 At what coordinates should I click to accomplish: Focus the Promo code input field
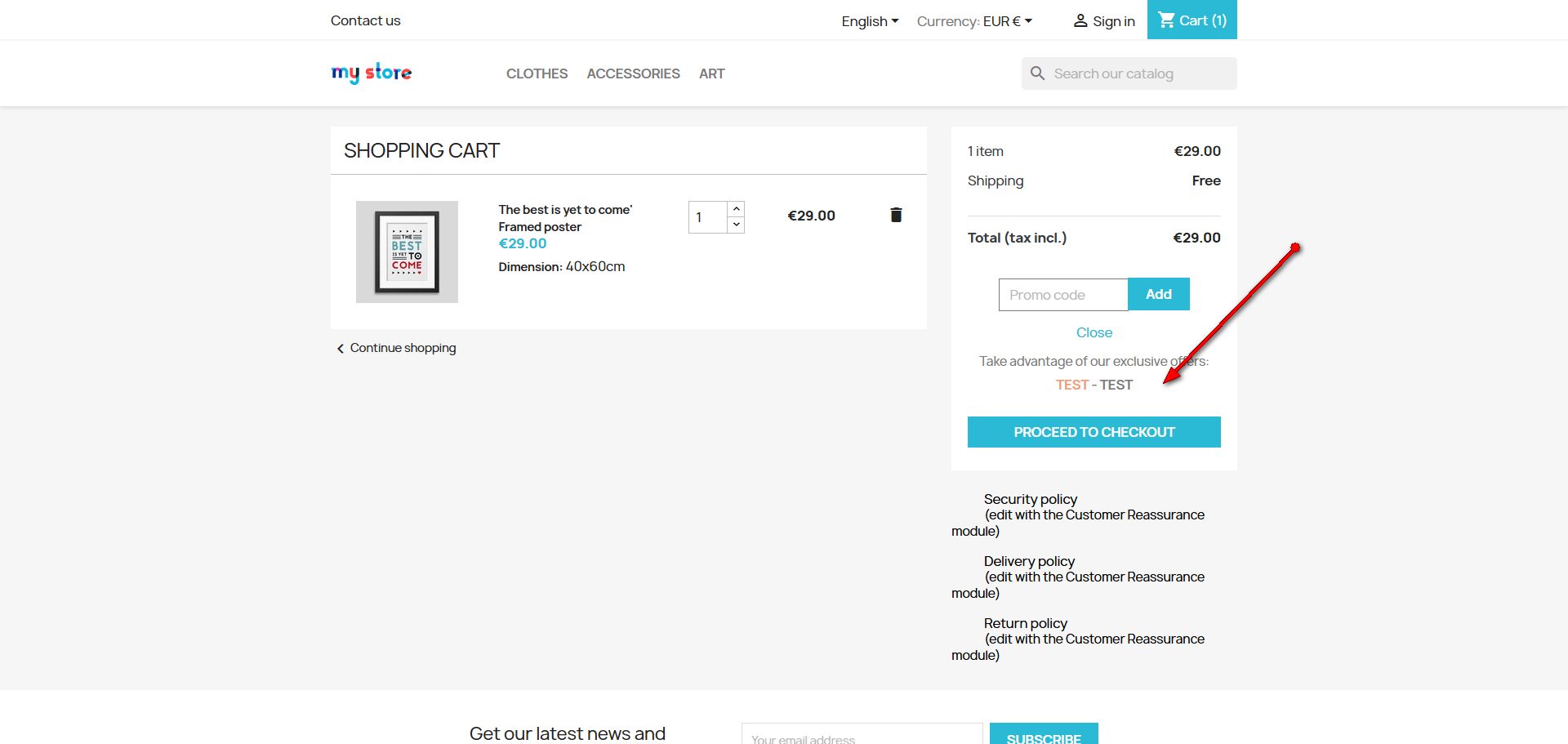click(x=1062, y=295)
